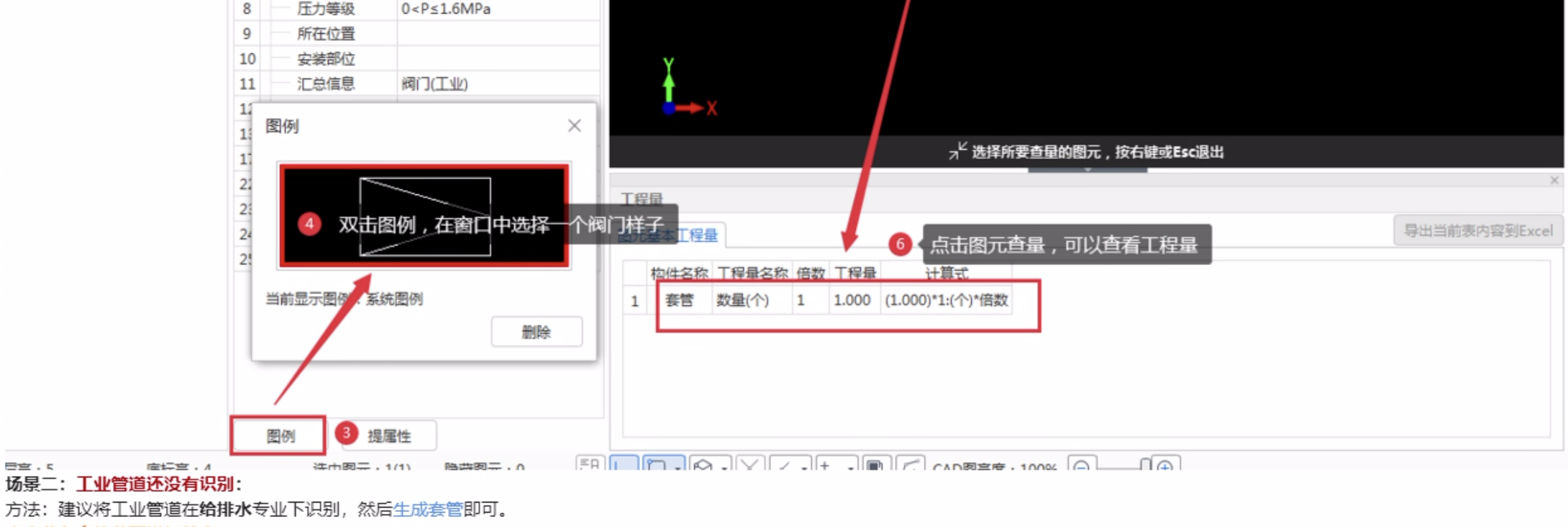Click the CAD brightness slider handle
The image size is (1568, 527).
tap(1145, 465)
